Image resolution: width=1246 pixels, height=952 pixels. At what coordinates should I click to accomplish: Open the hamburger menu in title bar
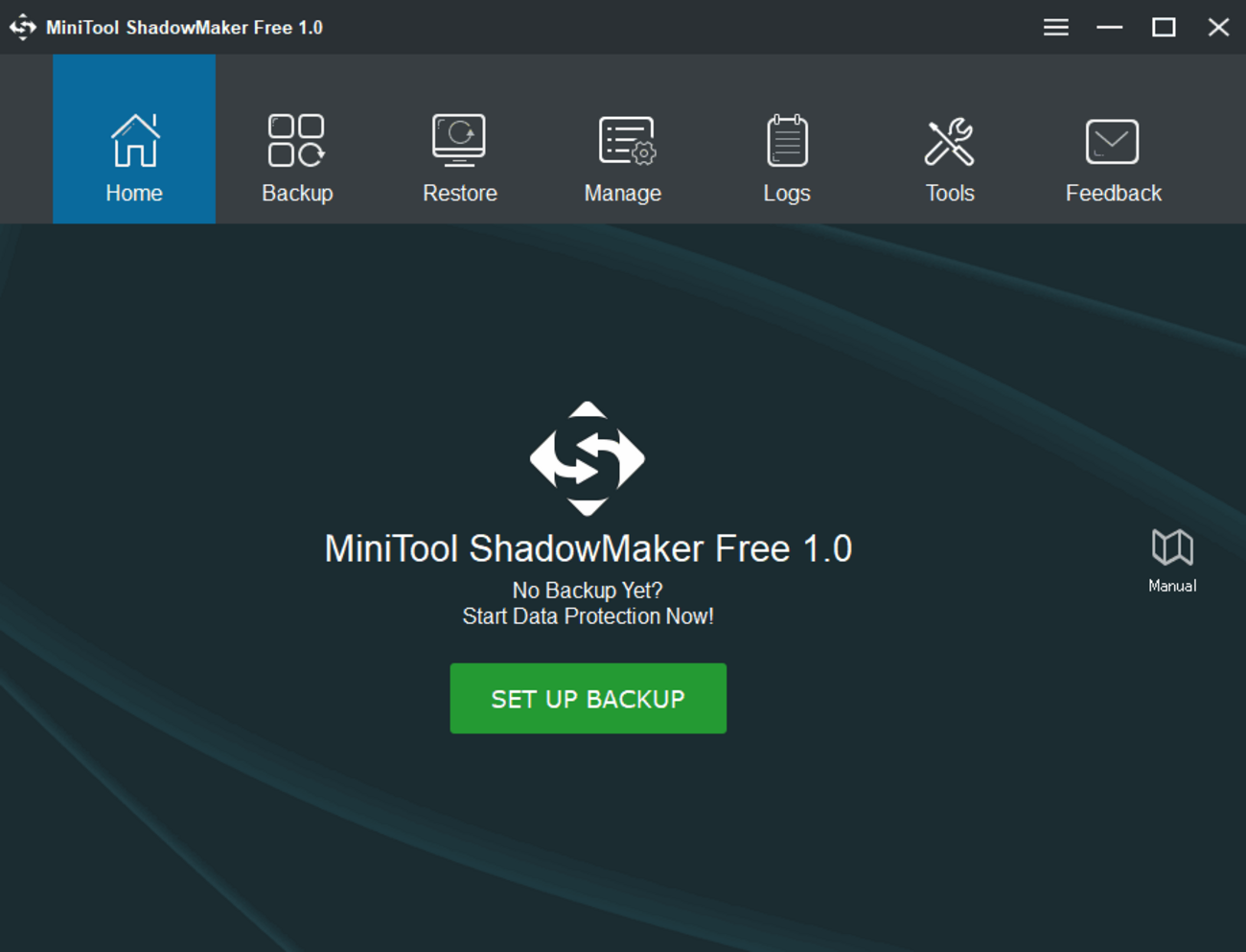click(x=1056, y=27)
